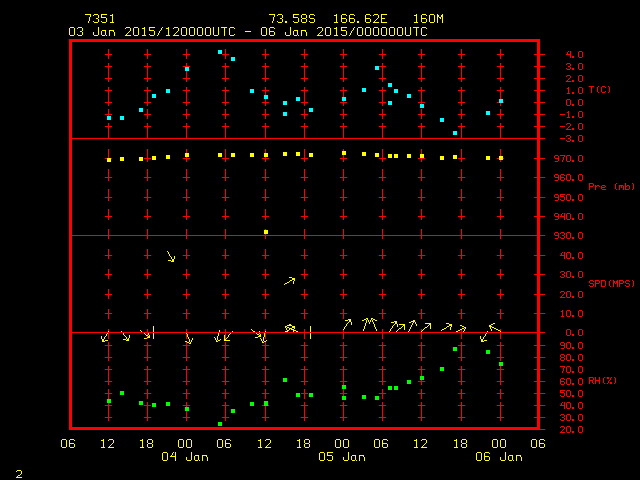
Task: Select the last yellow pressure point on the right
Action: (x=501, y=158)
